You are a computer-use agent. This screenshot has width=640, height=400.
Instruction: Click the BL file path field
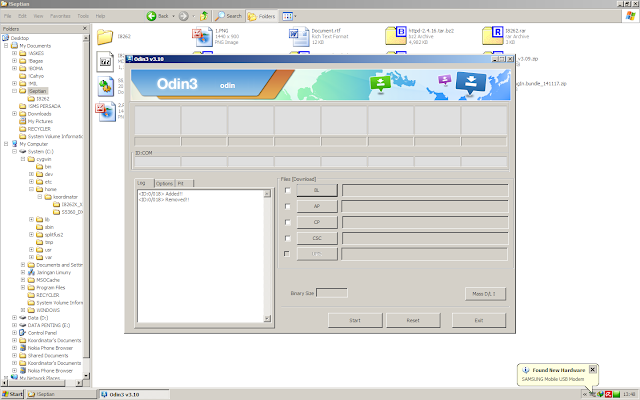425,190
